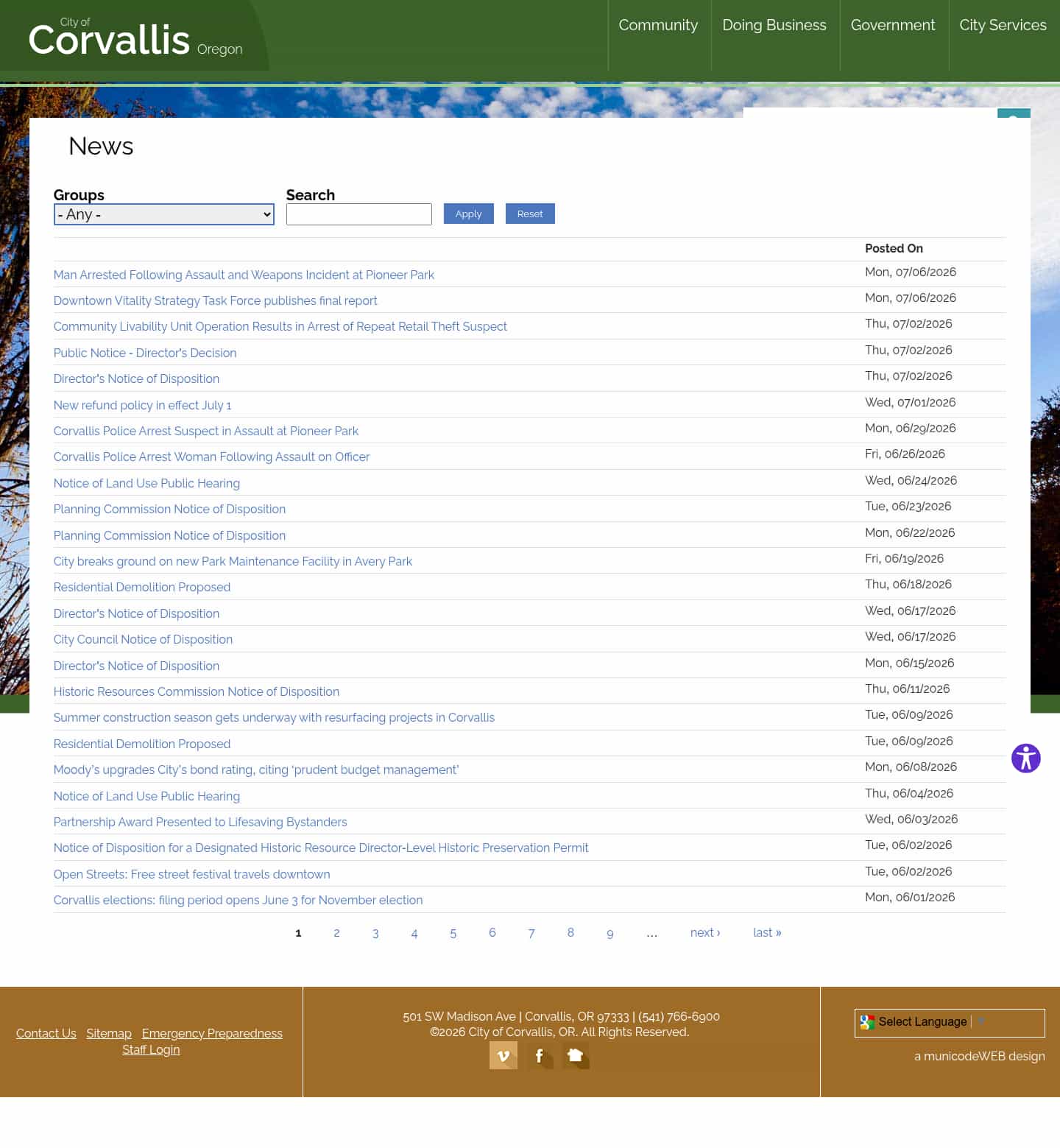This screenshot has width=1060, height=1148.
Task: Open Designated Historic Resource Preservation Permit notice
Action: point(321,848)
